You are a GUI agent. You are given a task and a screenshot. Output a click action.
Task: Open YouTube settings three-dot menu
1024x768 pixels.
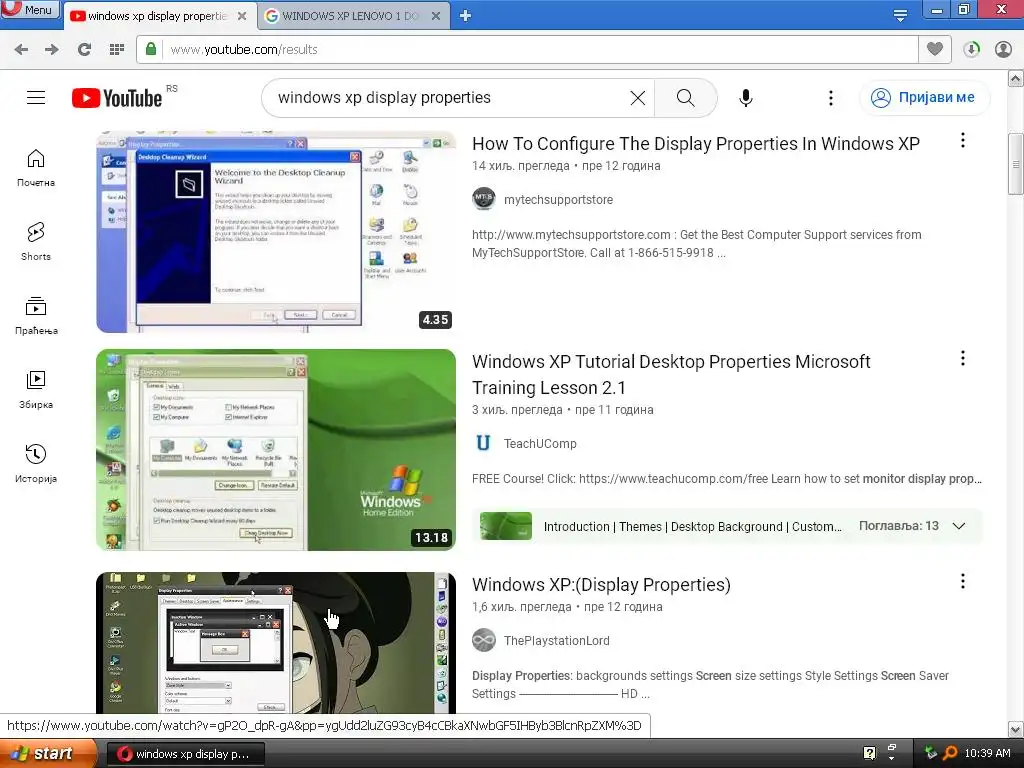pos(831,98)
